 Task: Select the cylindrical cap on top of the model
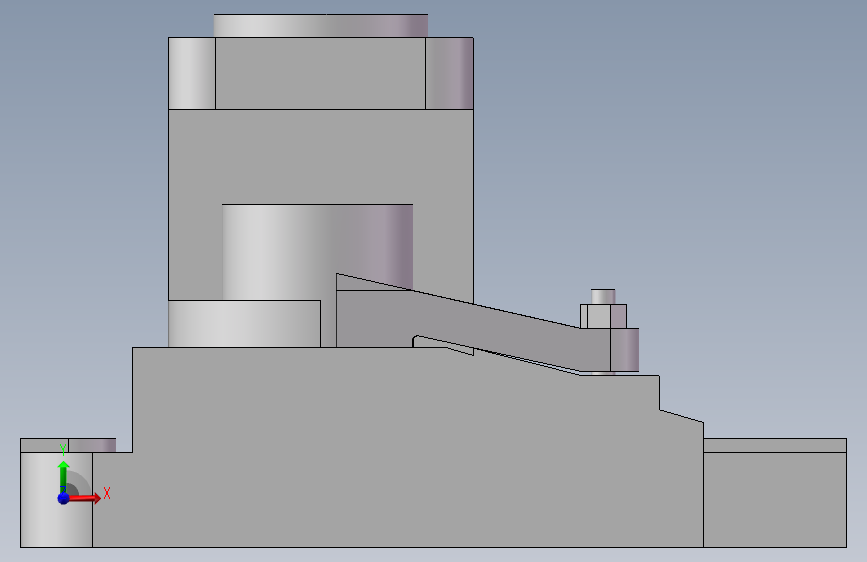pyautogui.click(x=321, y=25)
